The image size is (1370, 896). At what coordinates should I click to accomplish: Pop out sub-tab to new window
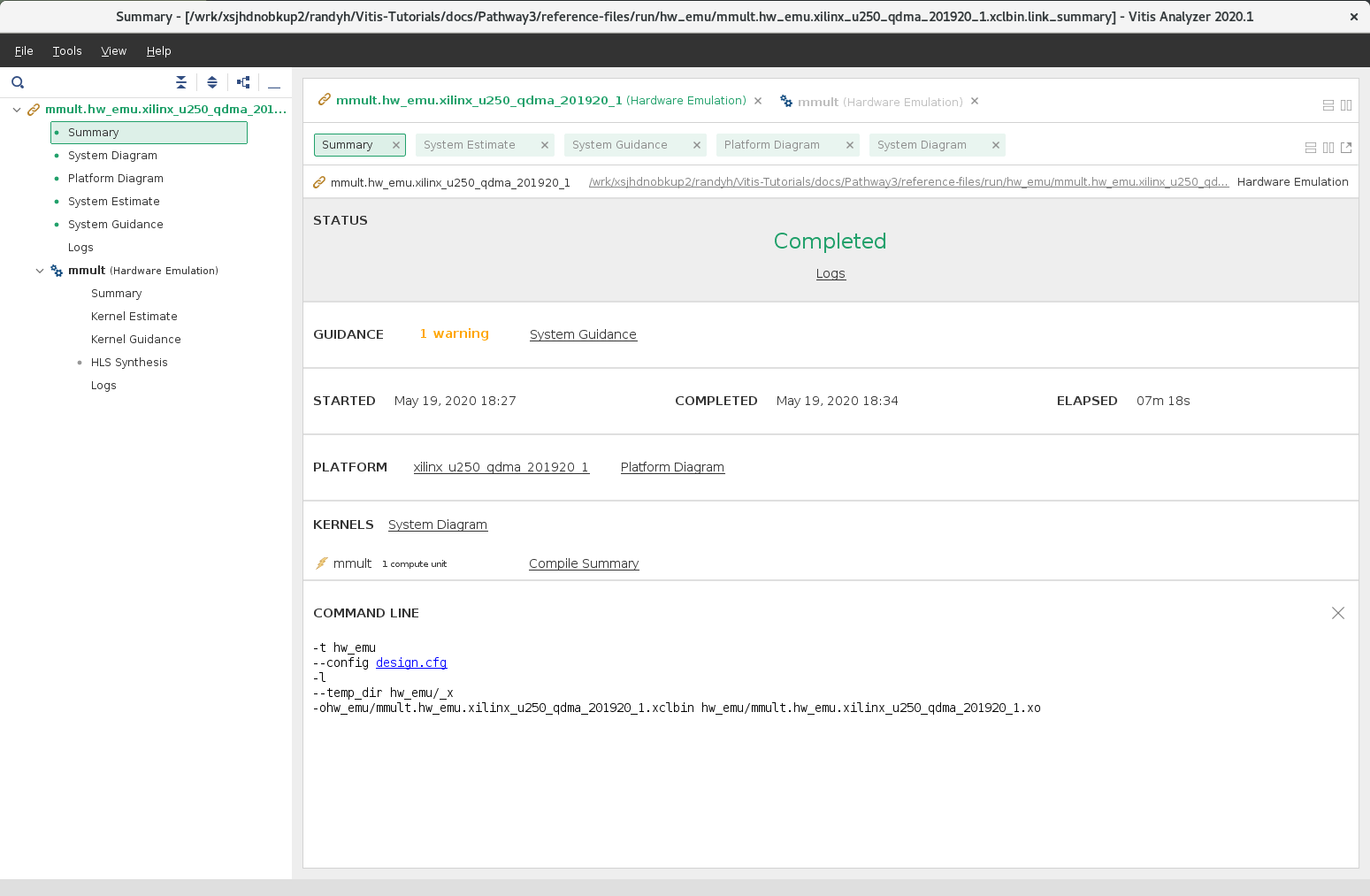(1346, 148)
